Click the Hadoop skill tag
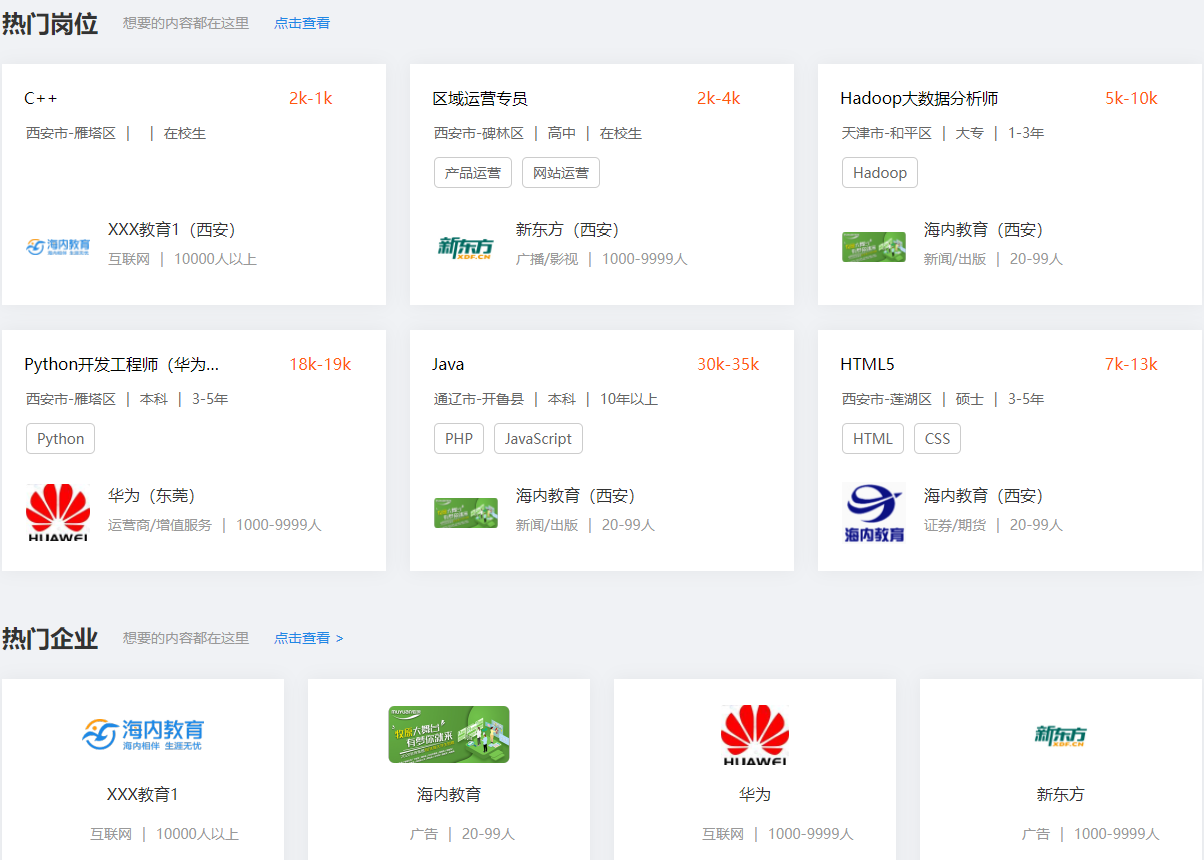The image size is (1204, 860). tap(880, 173)
